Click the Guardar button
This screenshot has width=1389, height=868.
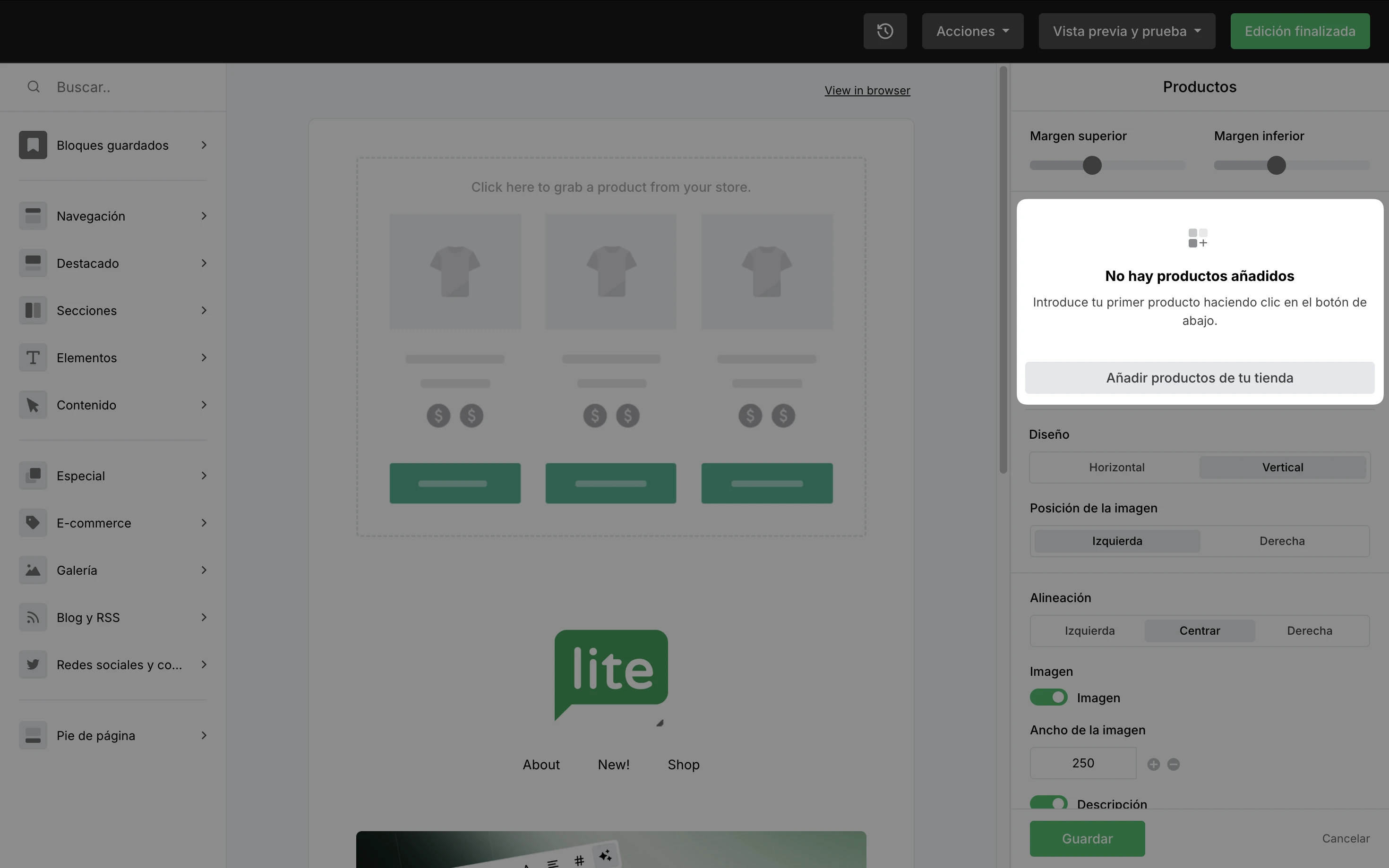[x=1087, y=839]
